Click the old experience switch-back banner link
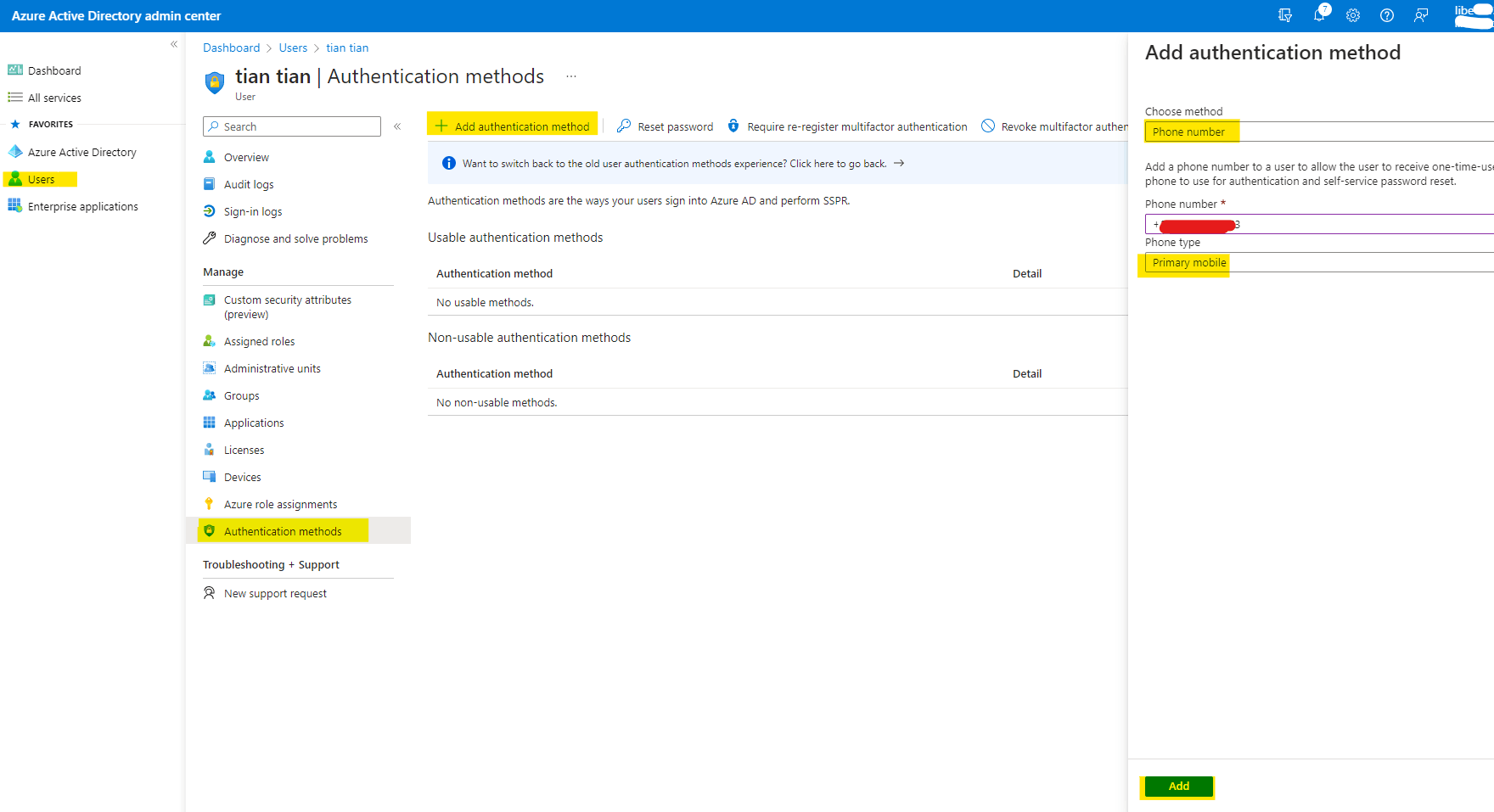 (x=683, y=164)
